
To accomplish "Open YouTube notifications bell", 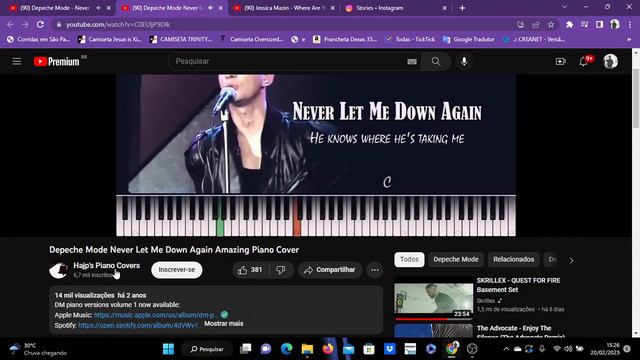I will [x=584, y=62].
